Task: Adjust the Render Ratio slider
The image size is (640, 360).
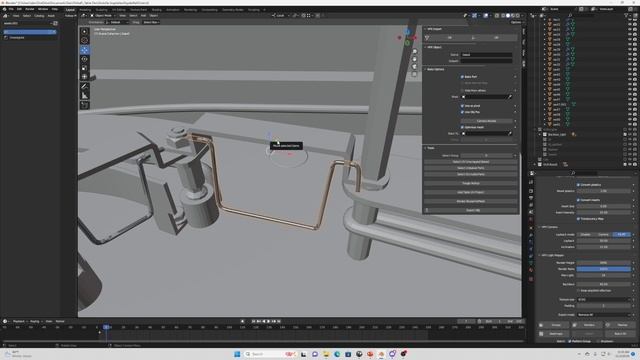Action: [603, 269]
